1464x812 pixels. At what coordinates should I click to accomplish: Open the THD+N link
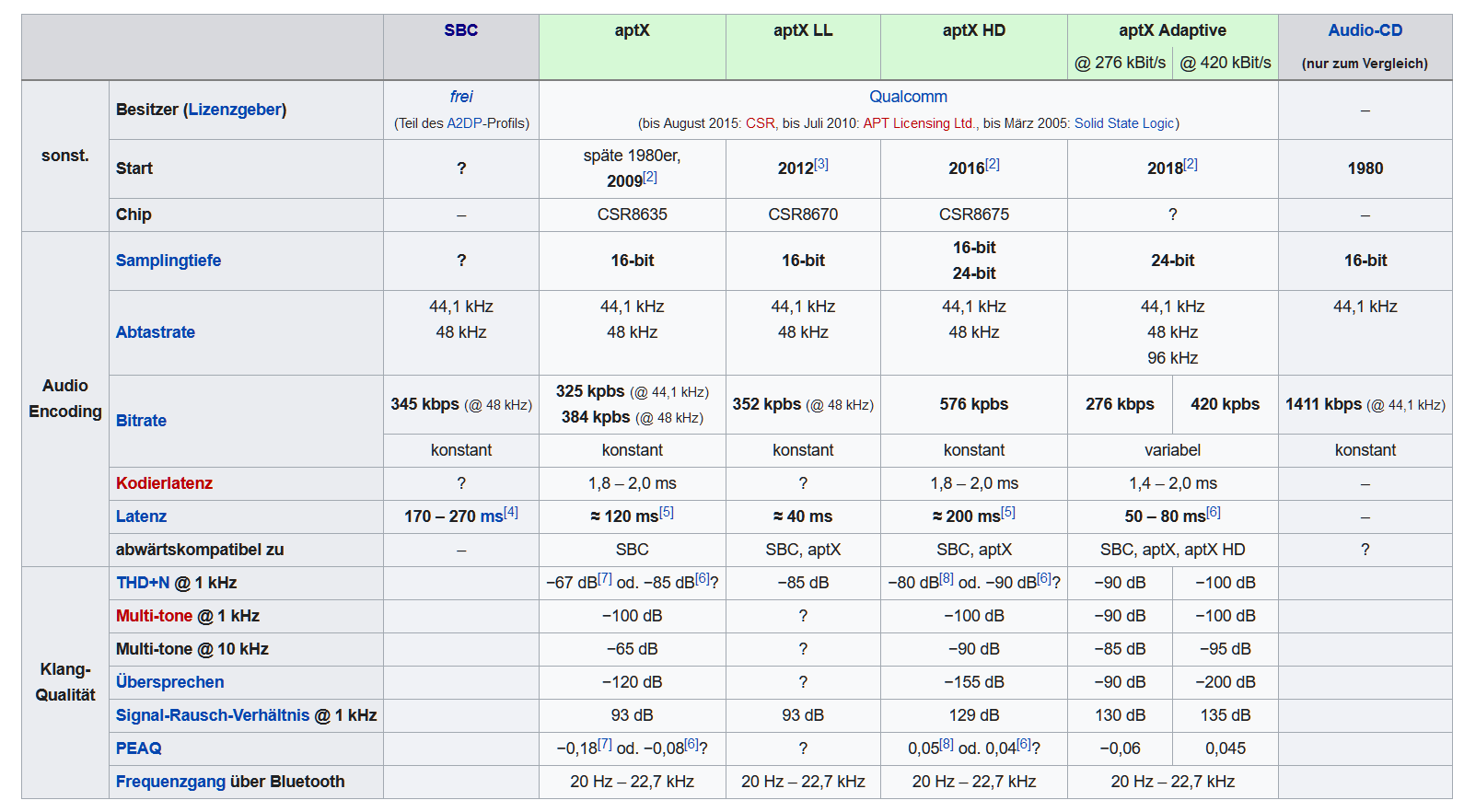143,583
